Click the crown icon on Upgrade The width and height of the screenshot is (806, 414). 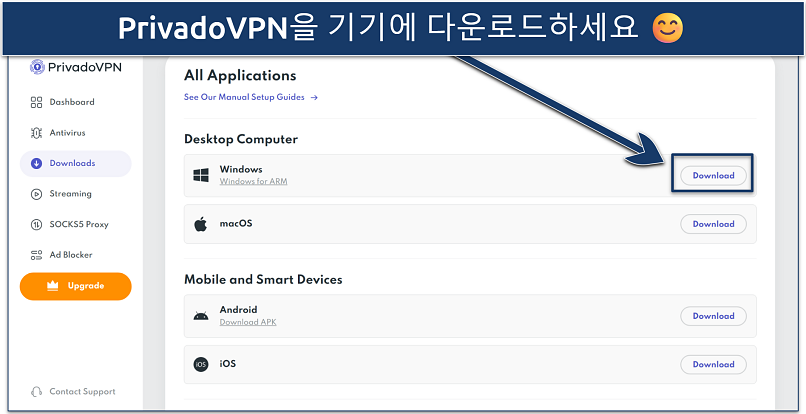click(x=52, y=286)
